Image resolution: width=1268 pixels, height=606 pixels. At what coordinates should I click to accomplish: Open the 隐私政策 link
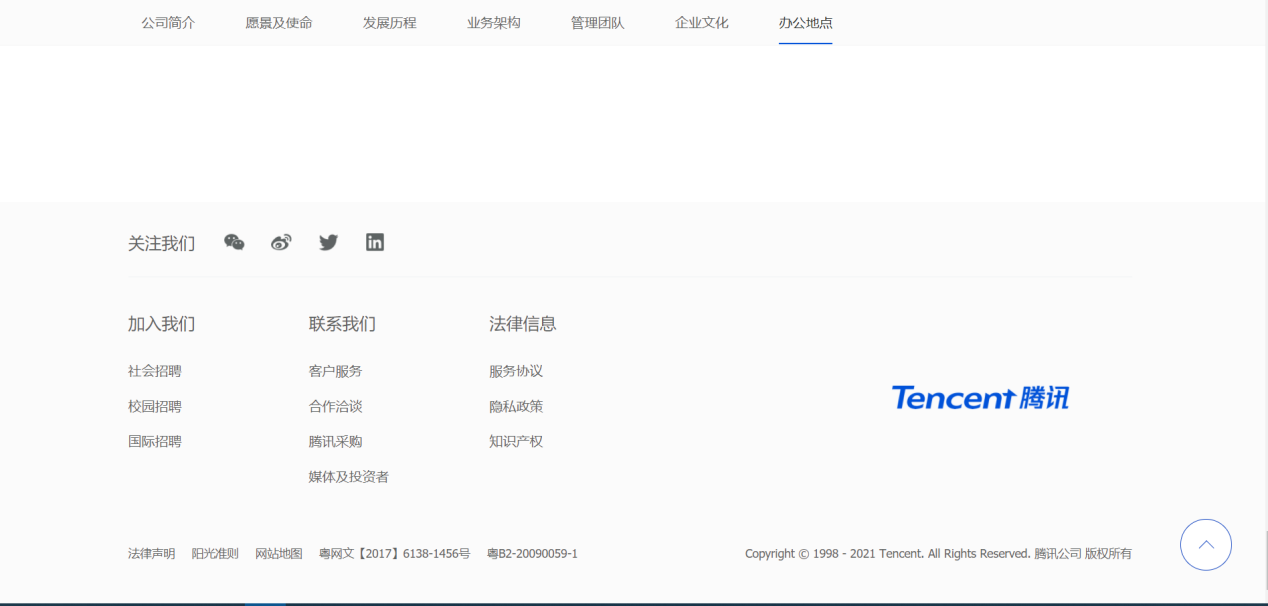pos(516,406)
